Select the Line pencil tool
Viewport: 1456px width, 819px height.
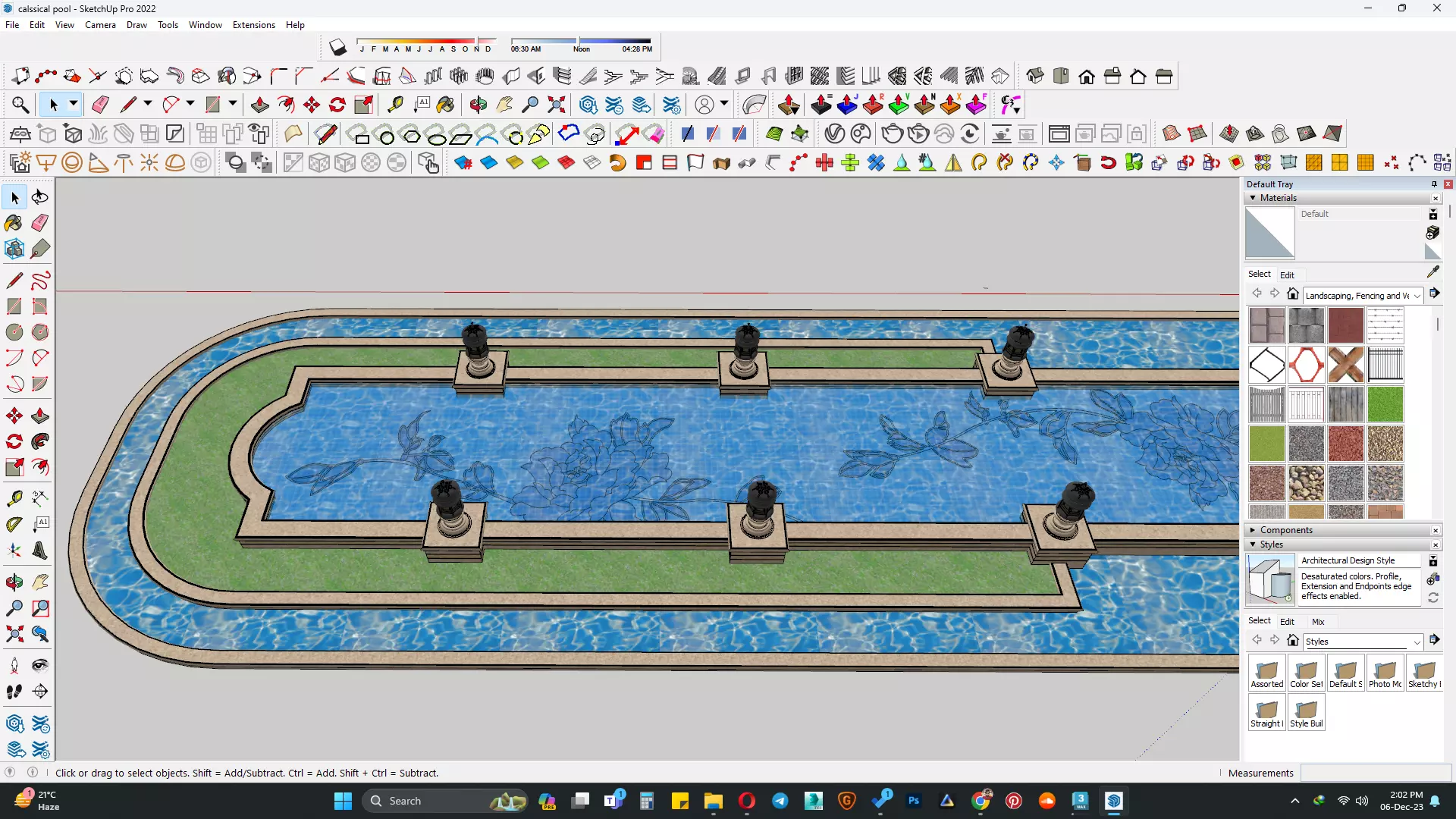(14, 281)
